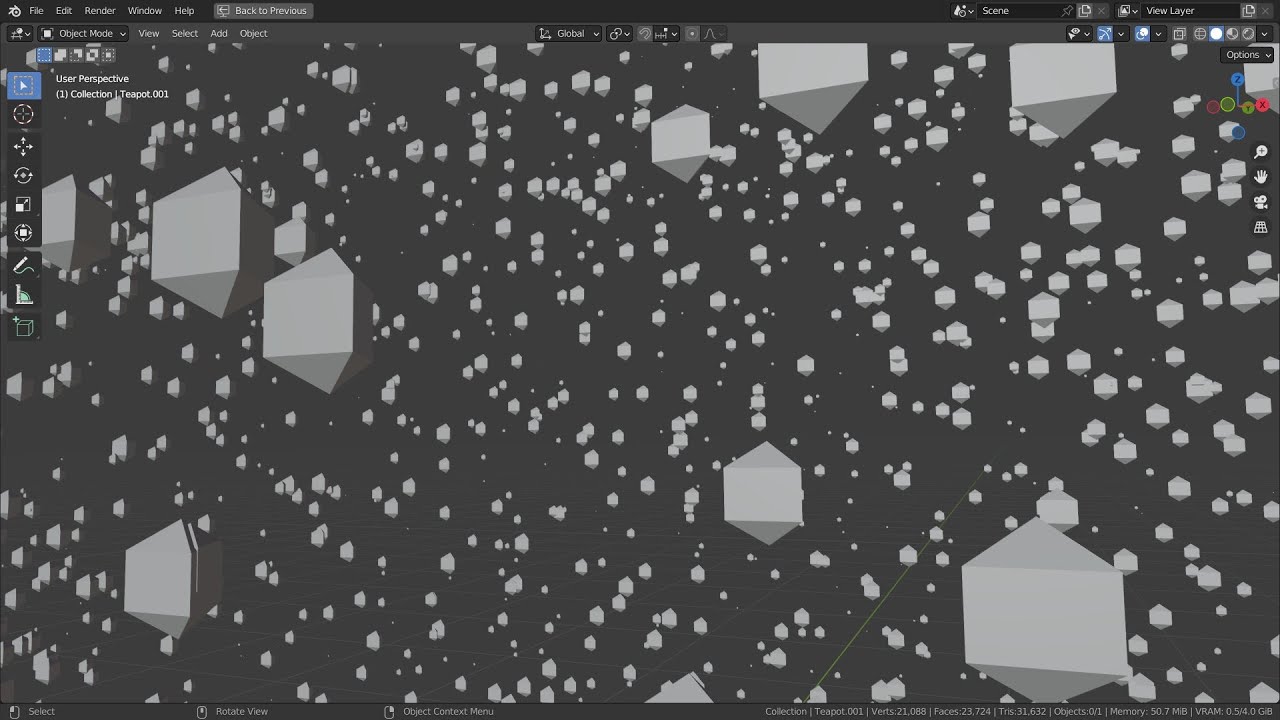This screenshot has width=1280, height=720.
Task: Pin the Scene with the pin icon
Action: tap(1067, 10)
